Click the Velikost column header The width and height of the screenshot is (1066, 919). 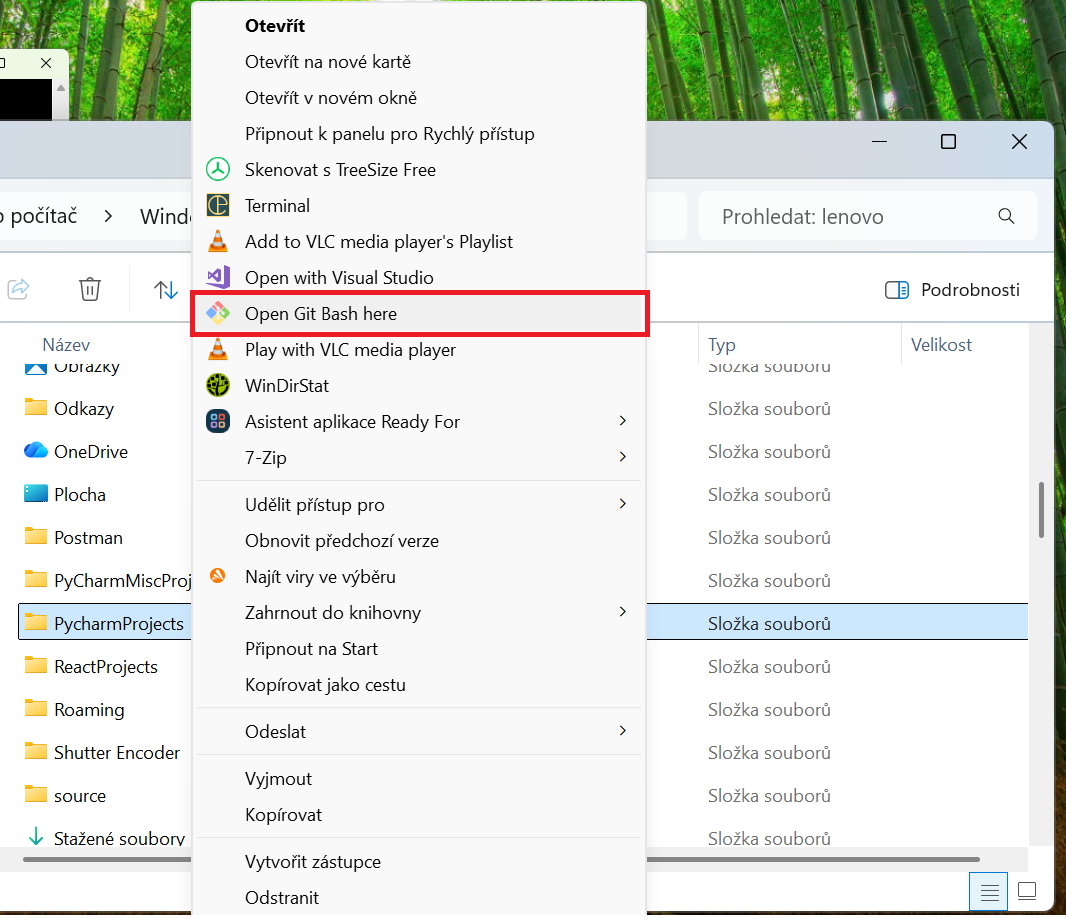coord(941,345)
